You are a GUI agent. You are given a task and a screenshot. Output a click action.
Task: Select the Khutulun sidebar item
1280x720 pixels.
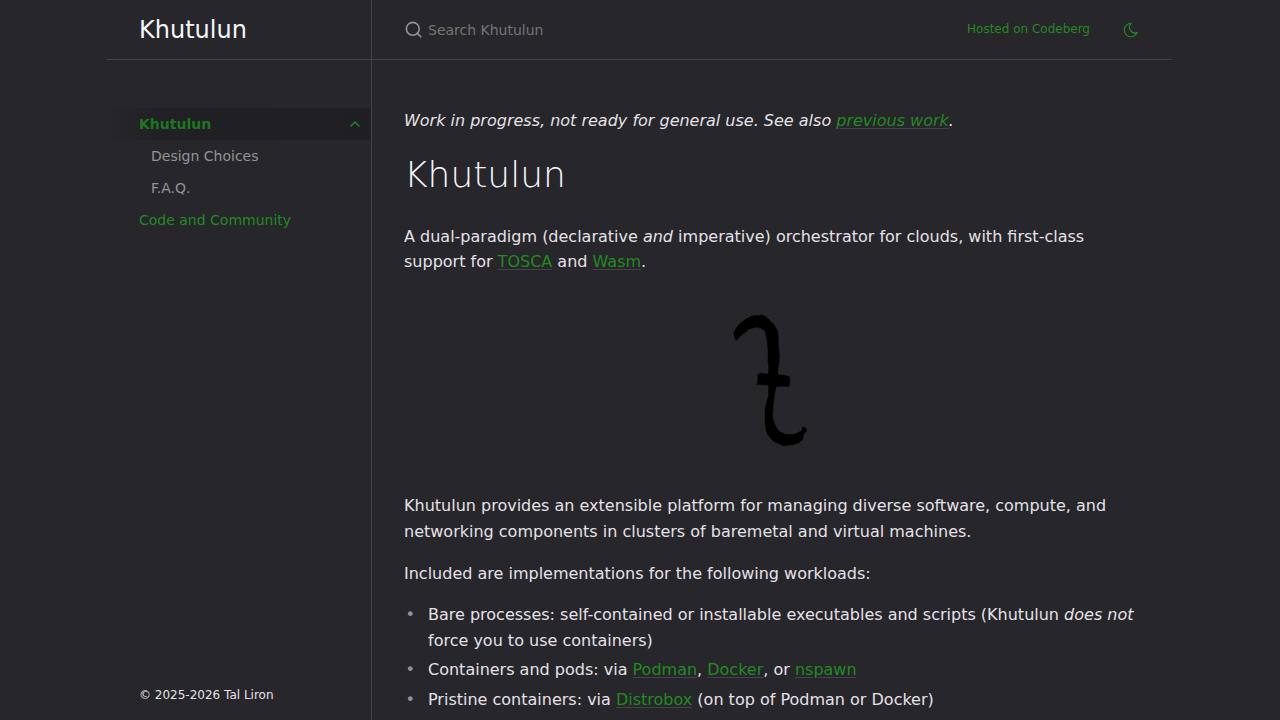(x=175, y=124)
